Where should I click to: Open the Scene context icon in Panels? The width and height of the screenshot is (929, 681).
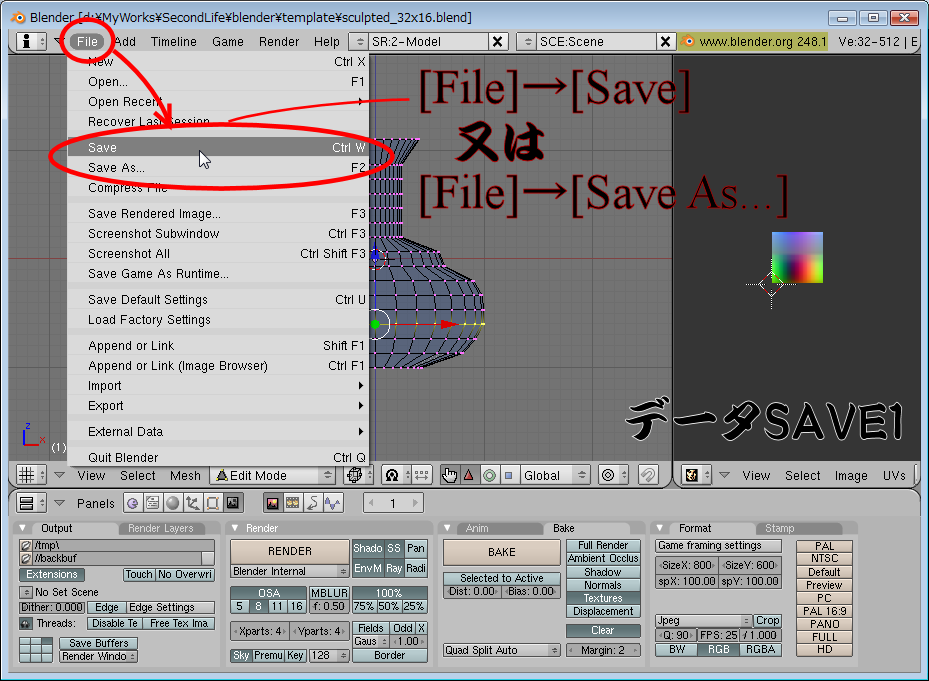coord(233,503)
